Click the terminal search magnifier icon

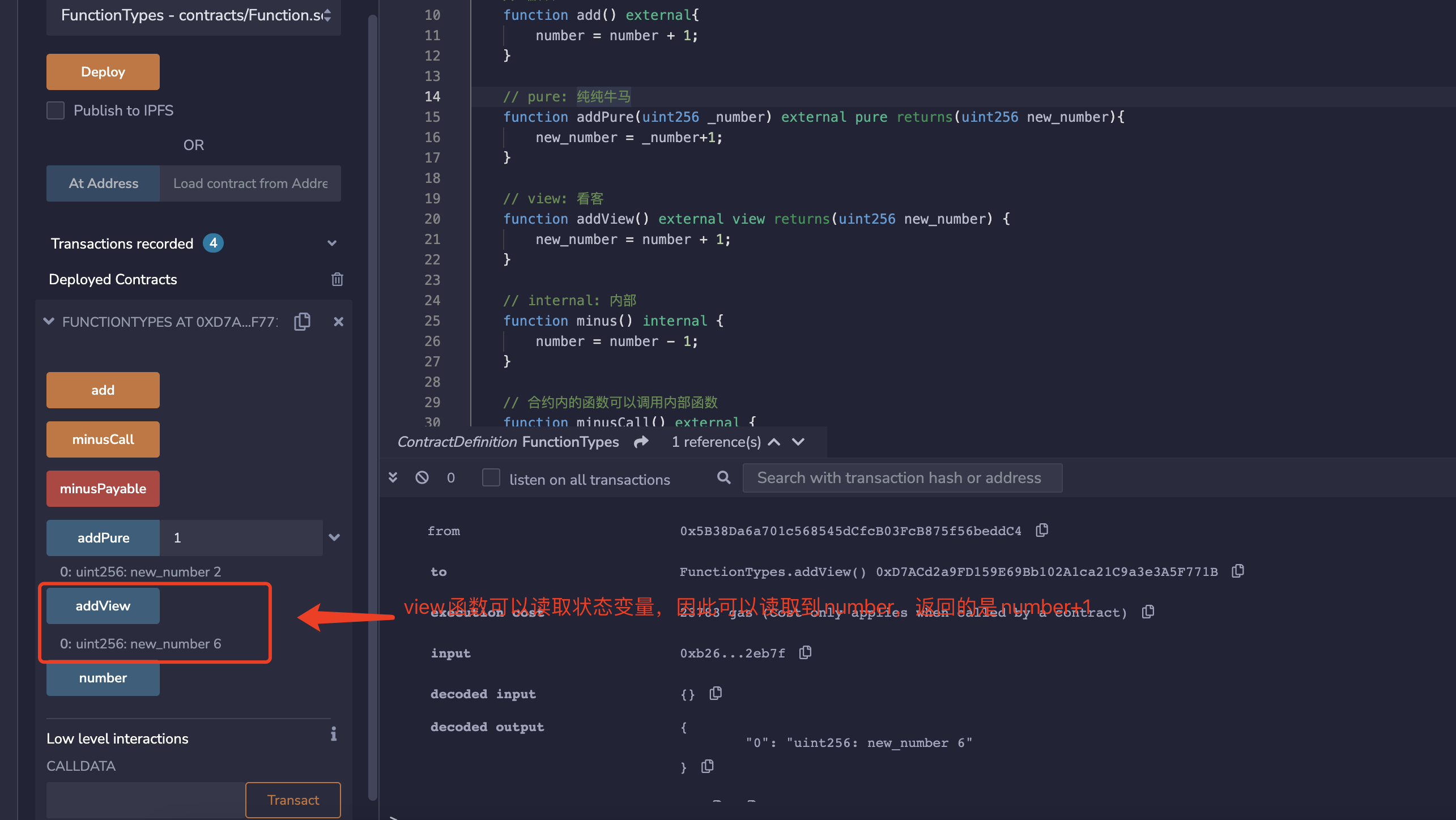point(723,477)
